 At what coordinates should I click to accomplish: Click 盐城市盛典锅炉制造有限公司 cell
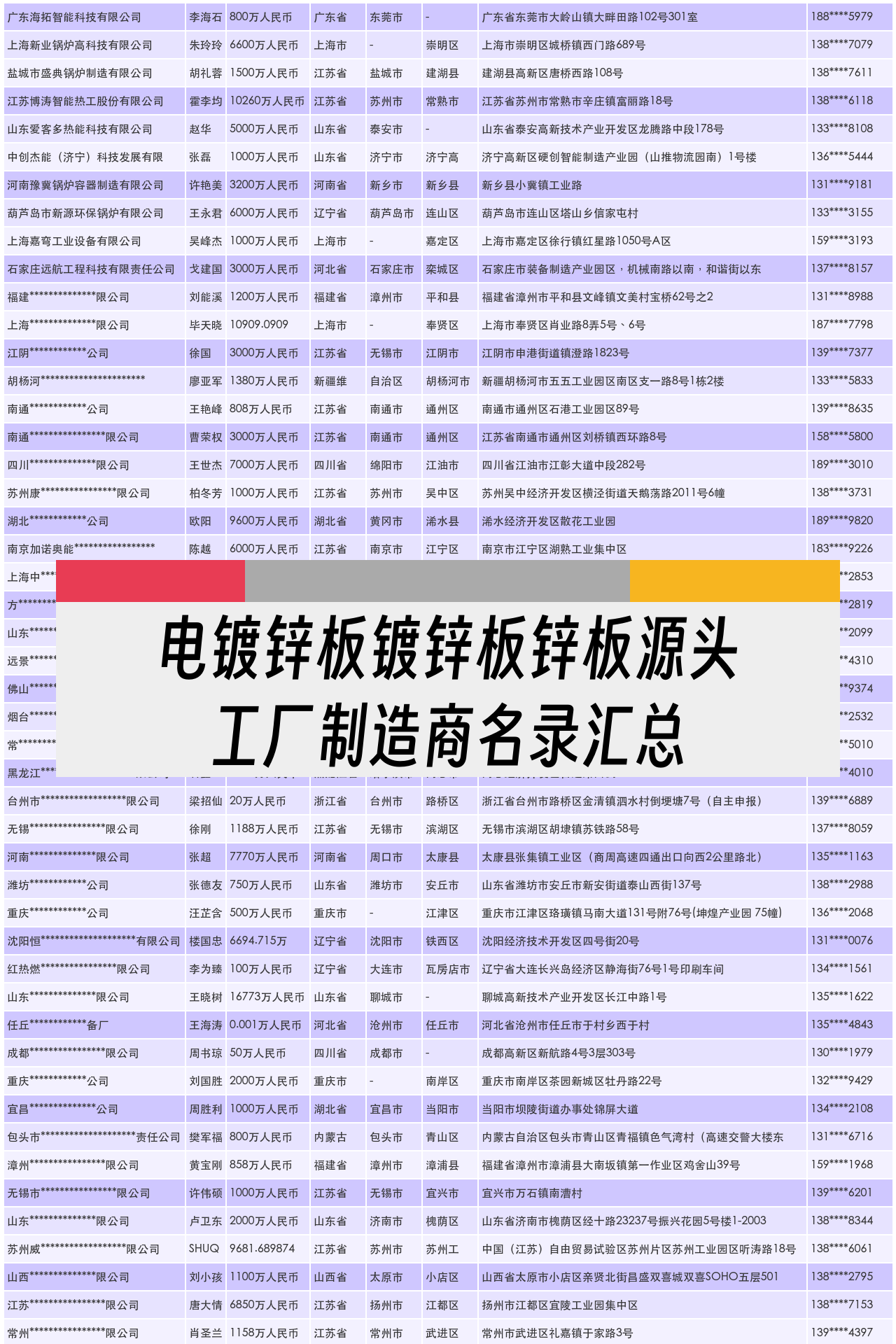pyautogui.click(x=80, y=73)
